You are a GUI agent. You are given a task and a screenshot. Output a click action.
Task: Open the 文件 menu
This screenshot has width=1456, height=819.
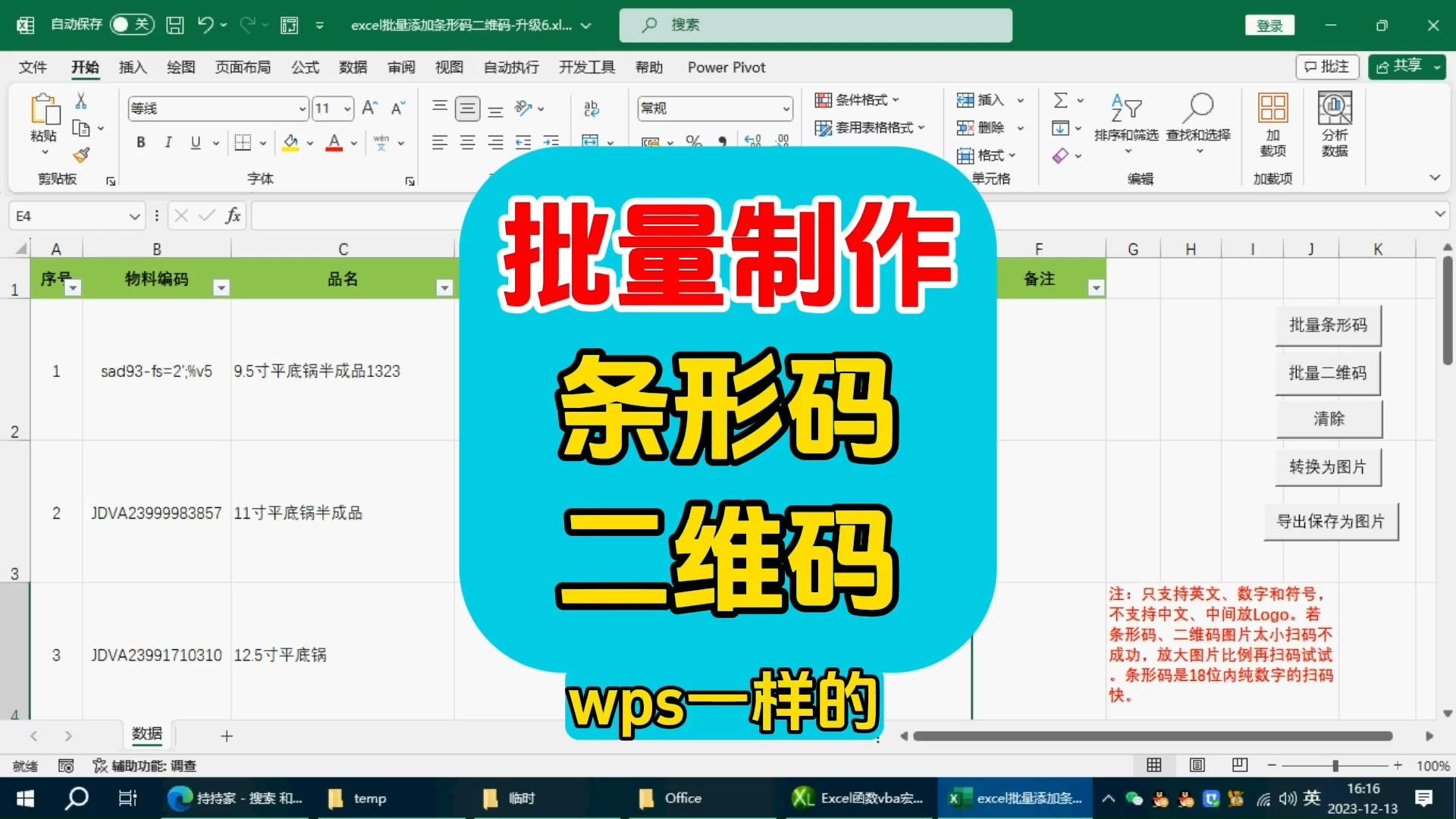tap(33, 67)
